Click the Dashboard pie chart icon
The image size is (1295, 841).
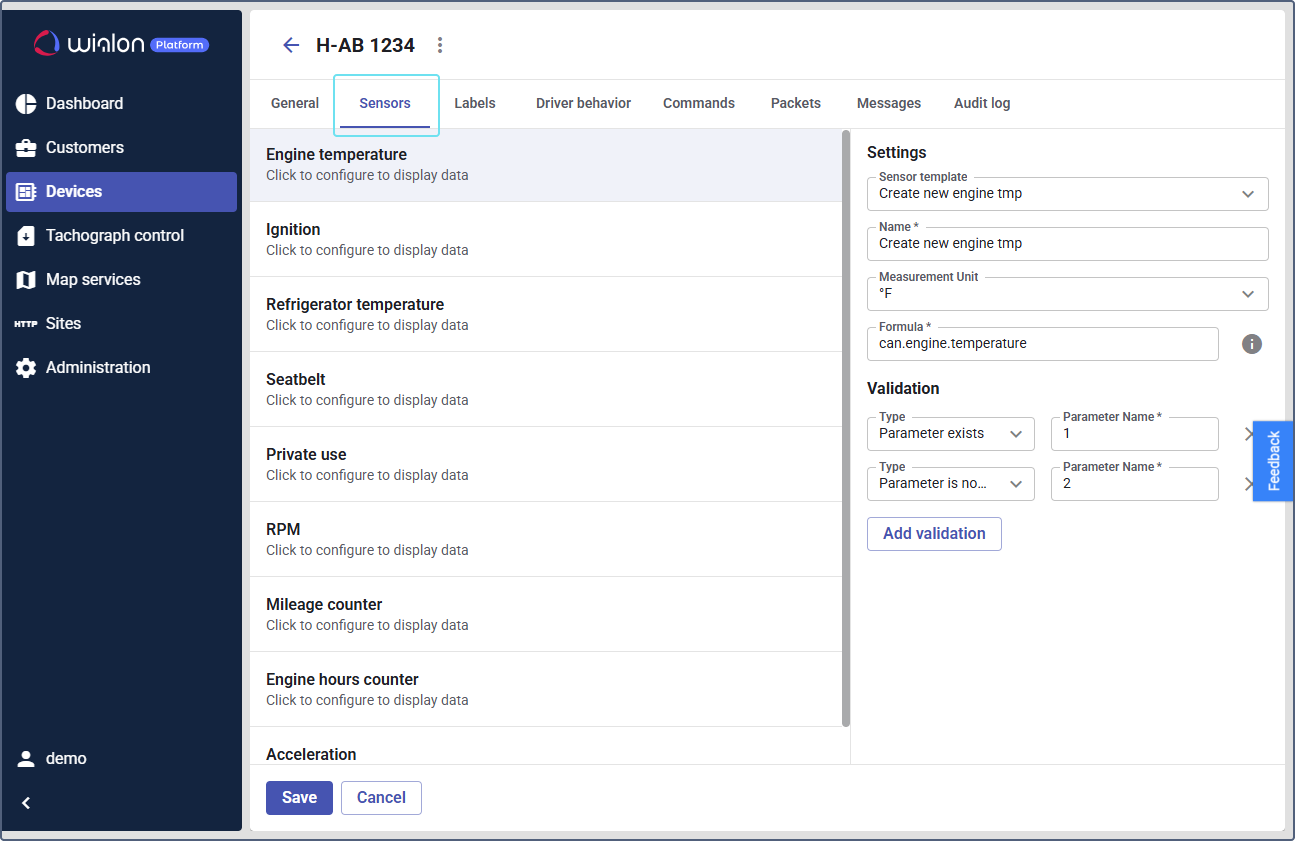point(26,104)
